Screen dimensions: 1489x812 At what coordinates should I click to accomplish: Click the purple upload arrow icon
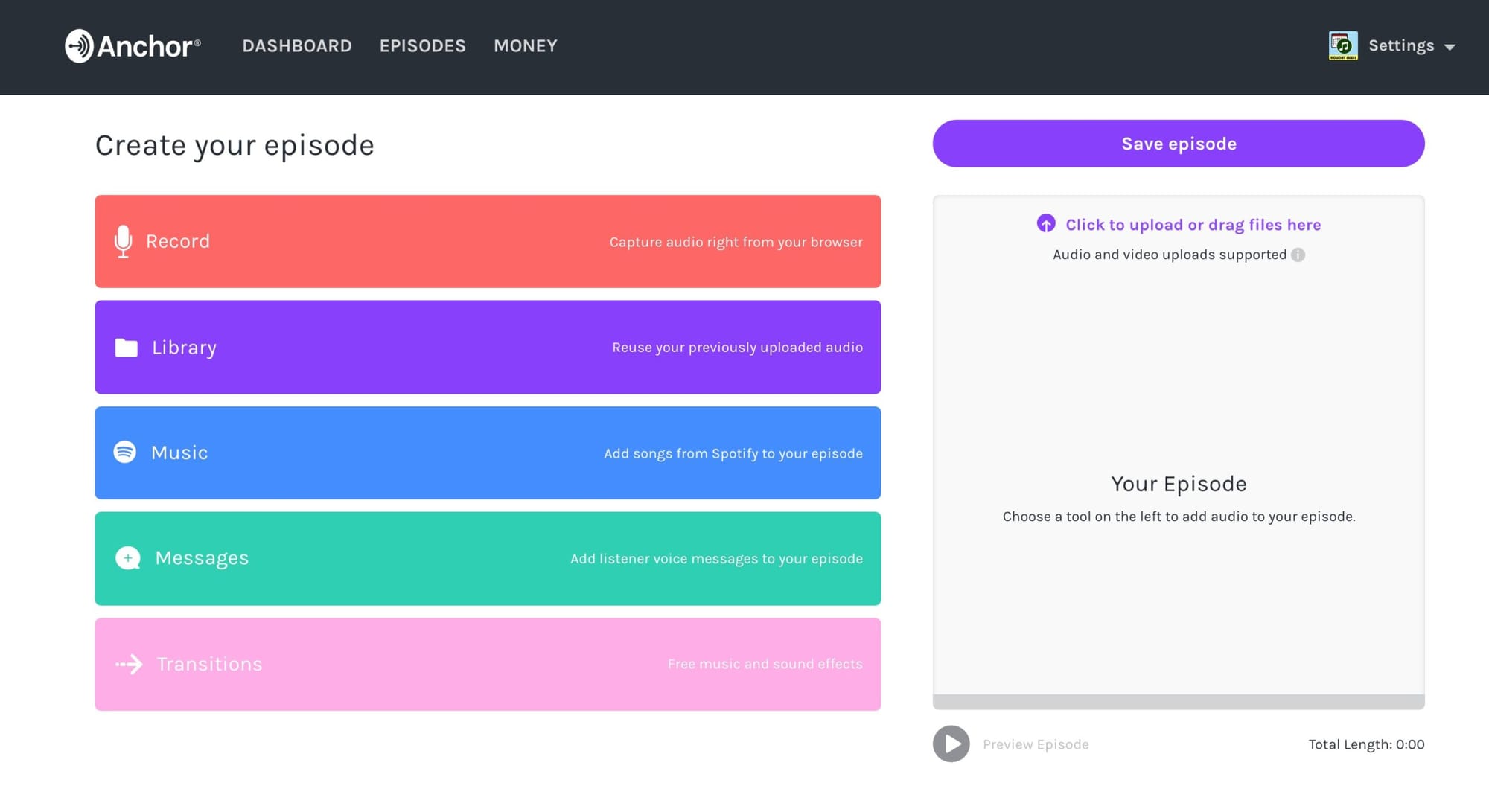pos(1047,224)
